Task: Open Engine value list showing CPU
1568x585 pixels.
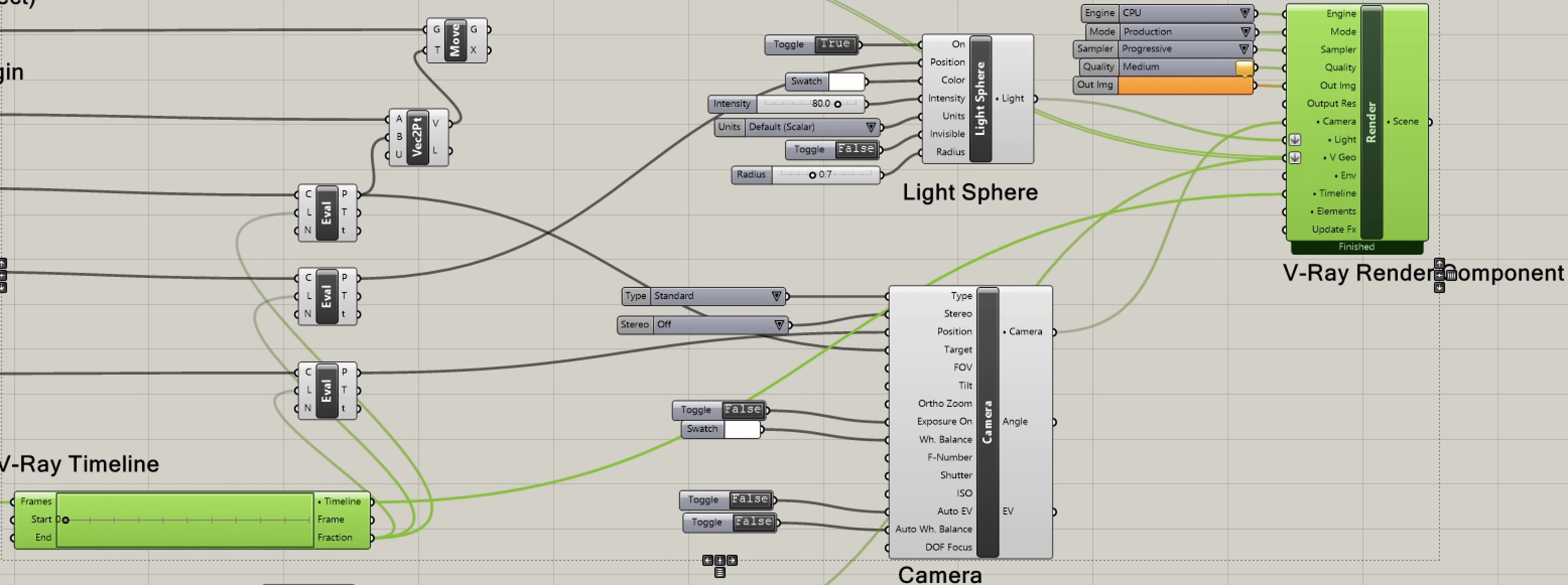Action: tap(1186, 13)
